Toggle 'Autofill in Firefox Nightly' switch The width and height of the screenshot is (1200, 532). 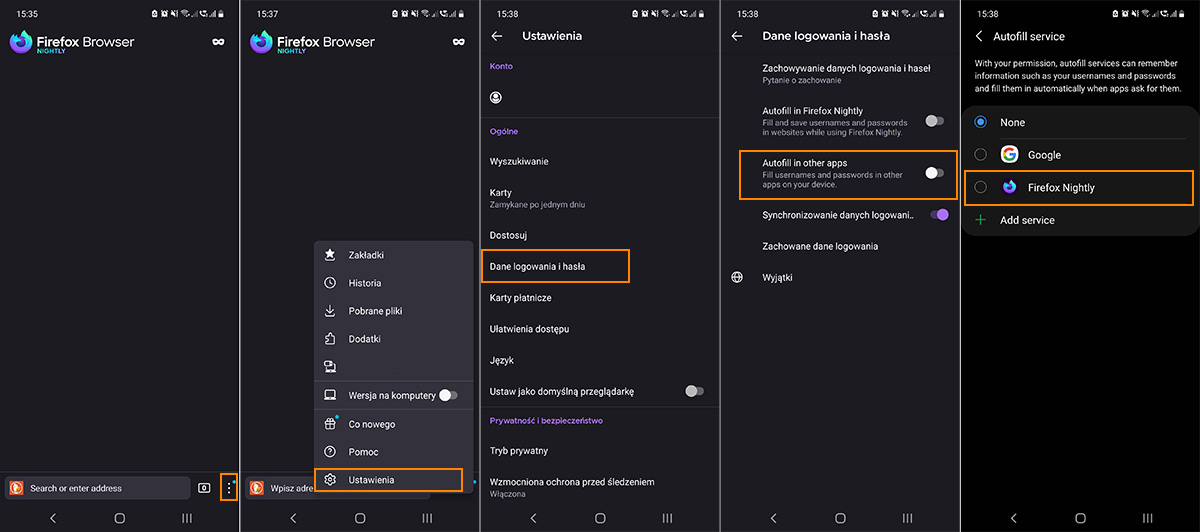(935, 121)
